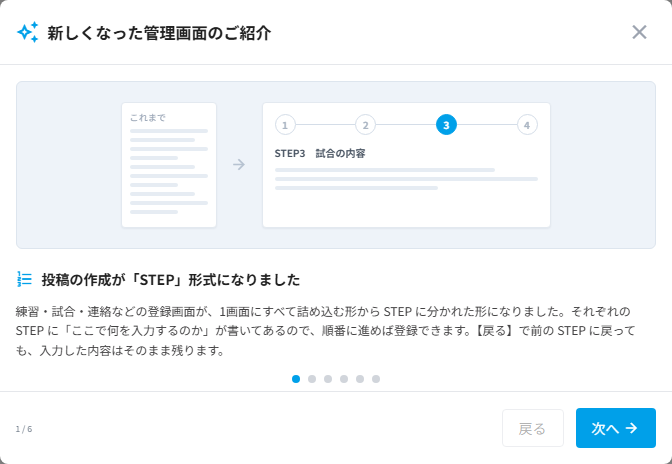The height and width of the screenshot is (464, 672).
Task: Select the first pagination dot
Action: (x=296, y=379)
